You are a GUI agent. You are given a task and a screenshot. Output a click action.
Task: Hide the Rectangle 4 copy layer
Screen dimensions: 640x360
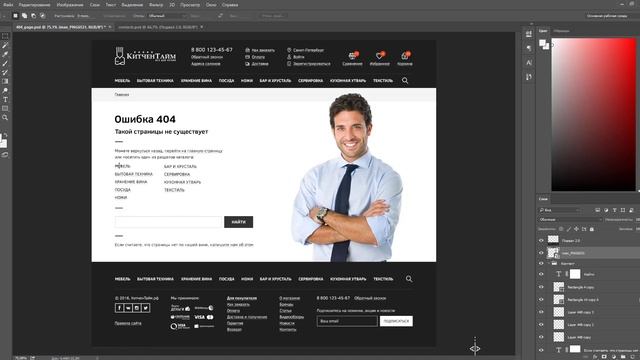point(542,287)
